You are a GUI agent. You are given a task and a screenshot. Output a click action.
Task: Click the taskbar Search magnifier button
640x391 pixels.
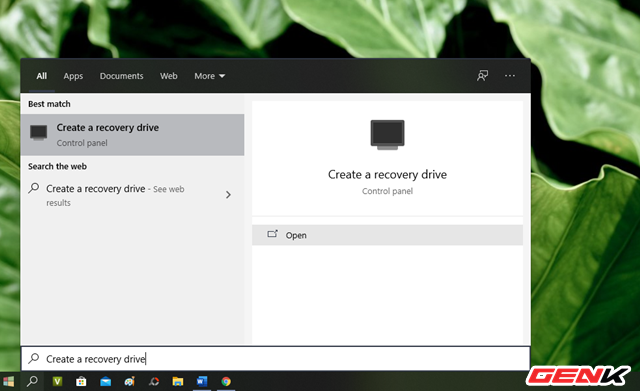click(32, 382)
